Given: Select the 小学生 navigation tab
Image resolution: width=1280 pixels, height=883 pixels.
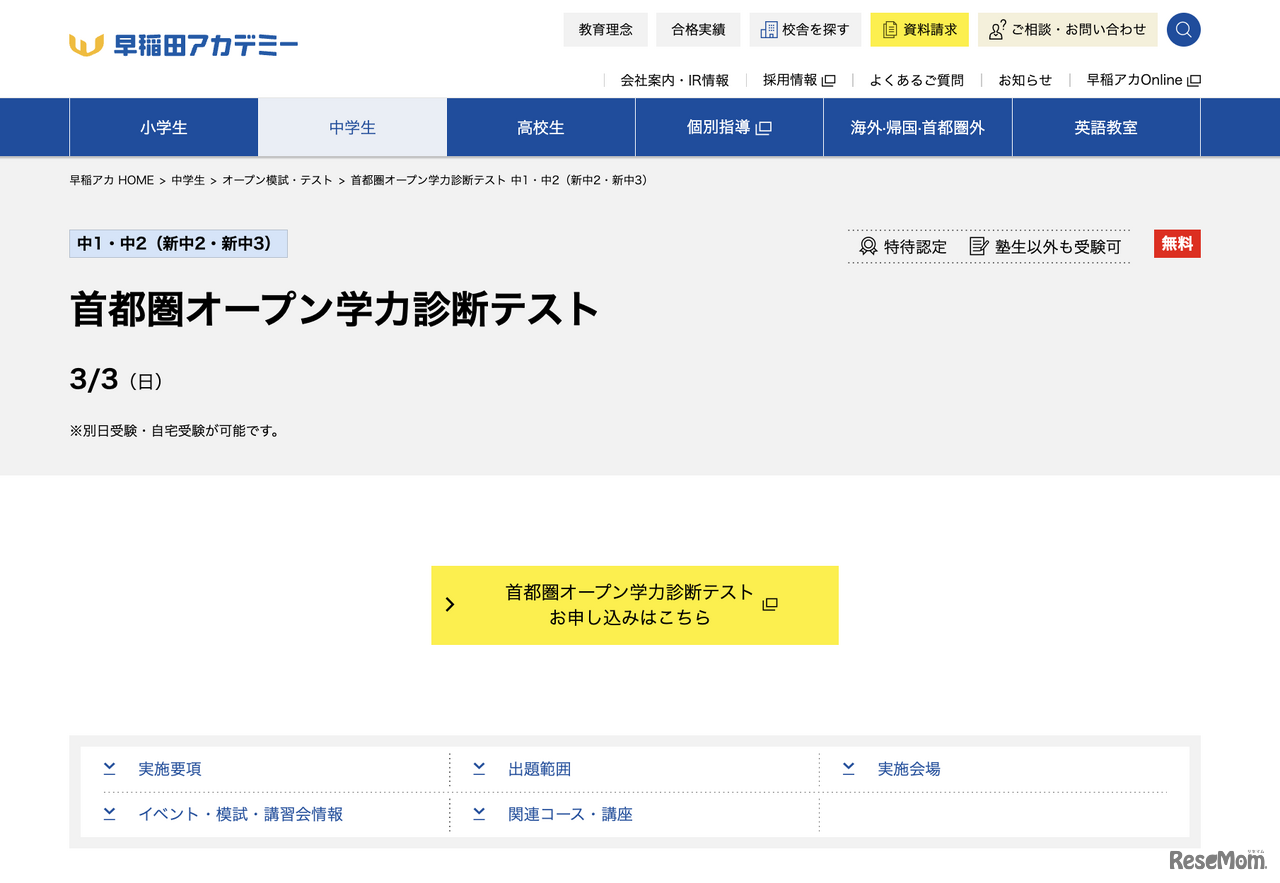Looking at the screenshot, I should [x=164, y=127].
